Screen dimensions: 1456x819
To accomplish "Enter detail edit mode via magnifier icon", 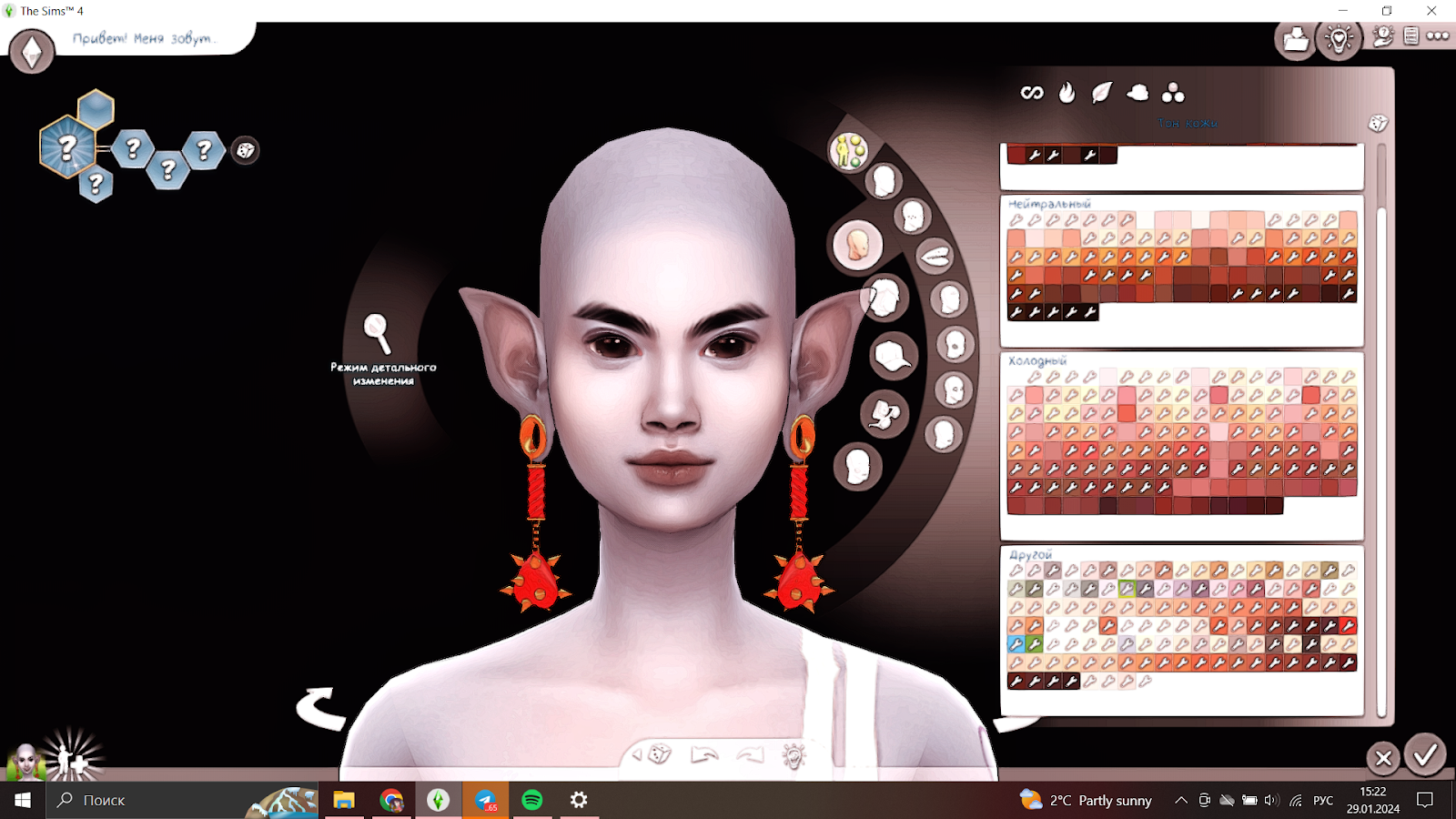I will coord(377,333).
